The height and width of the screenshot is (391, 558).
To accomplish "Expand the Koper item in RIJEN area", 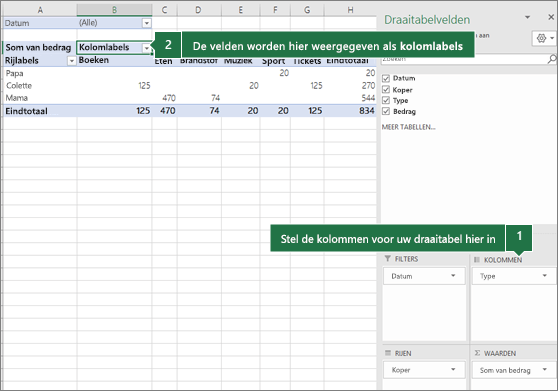I will (x=453, y=370).
